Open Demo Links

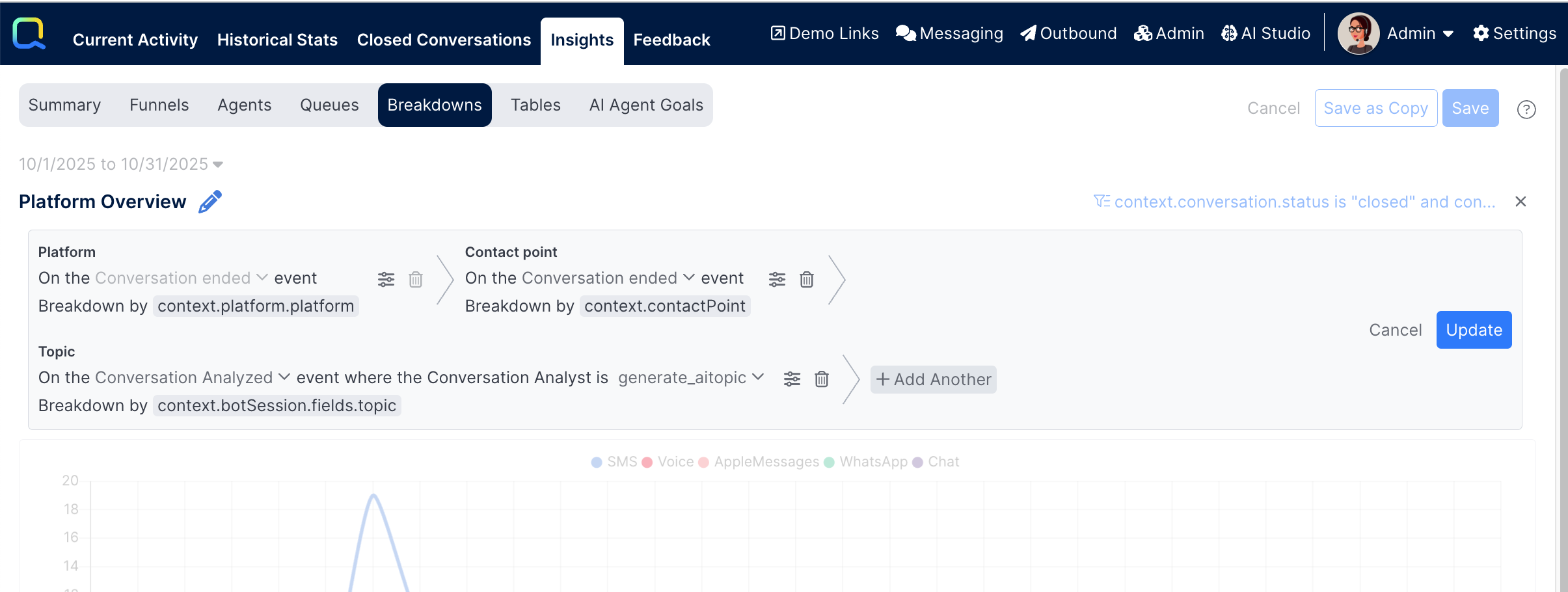[824, 33]
